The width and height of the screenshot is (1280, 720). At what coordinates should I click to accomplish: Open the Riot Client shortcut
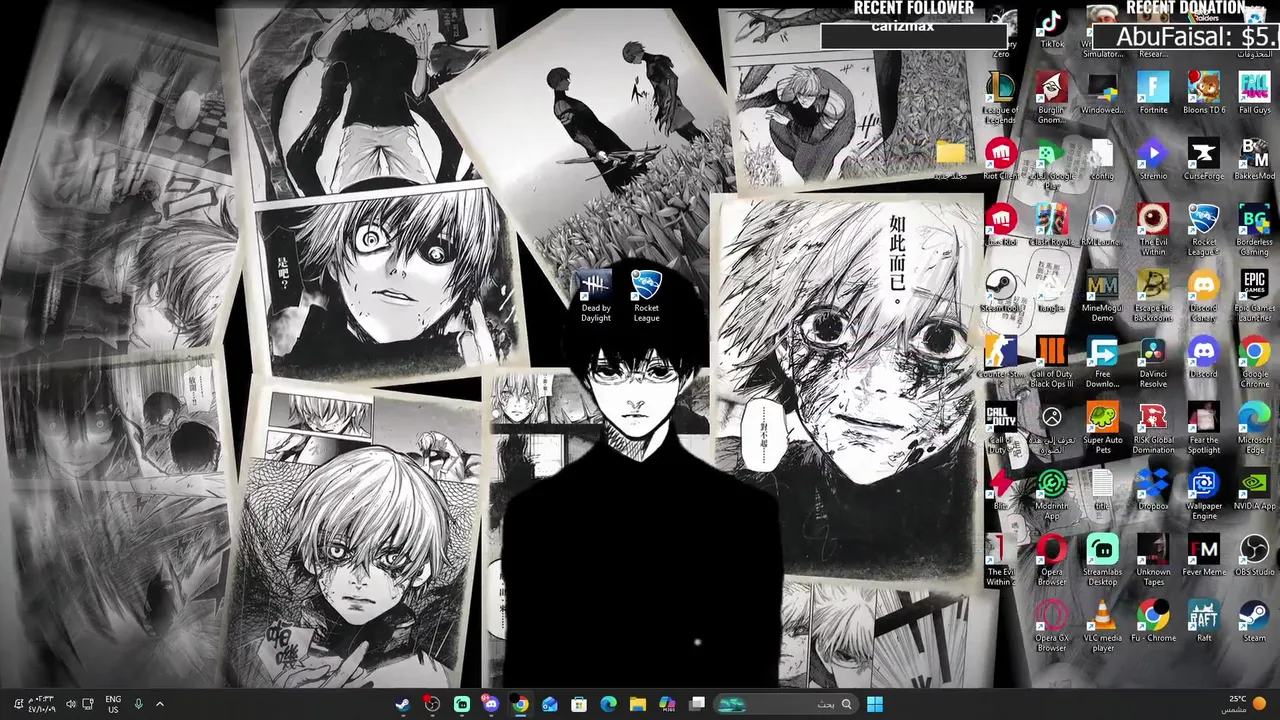1001,158
